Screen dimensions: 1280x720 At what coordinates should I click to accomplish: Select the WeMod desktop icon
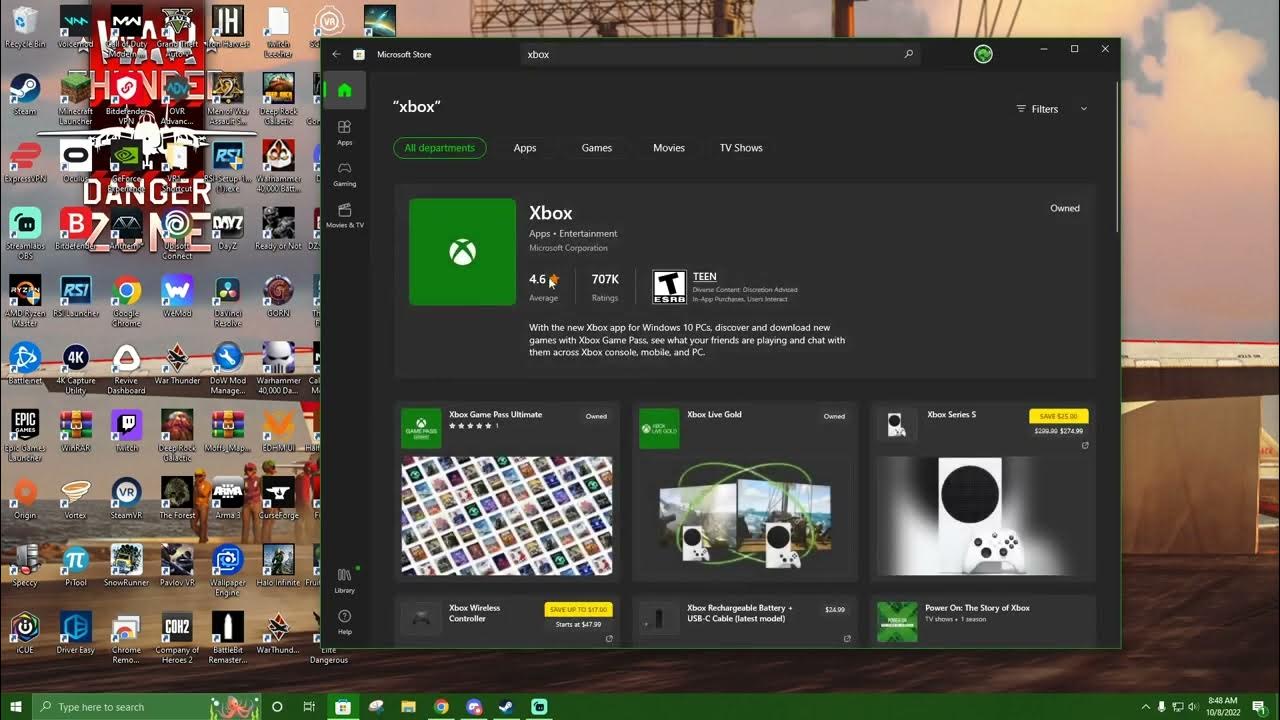177,296
